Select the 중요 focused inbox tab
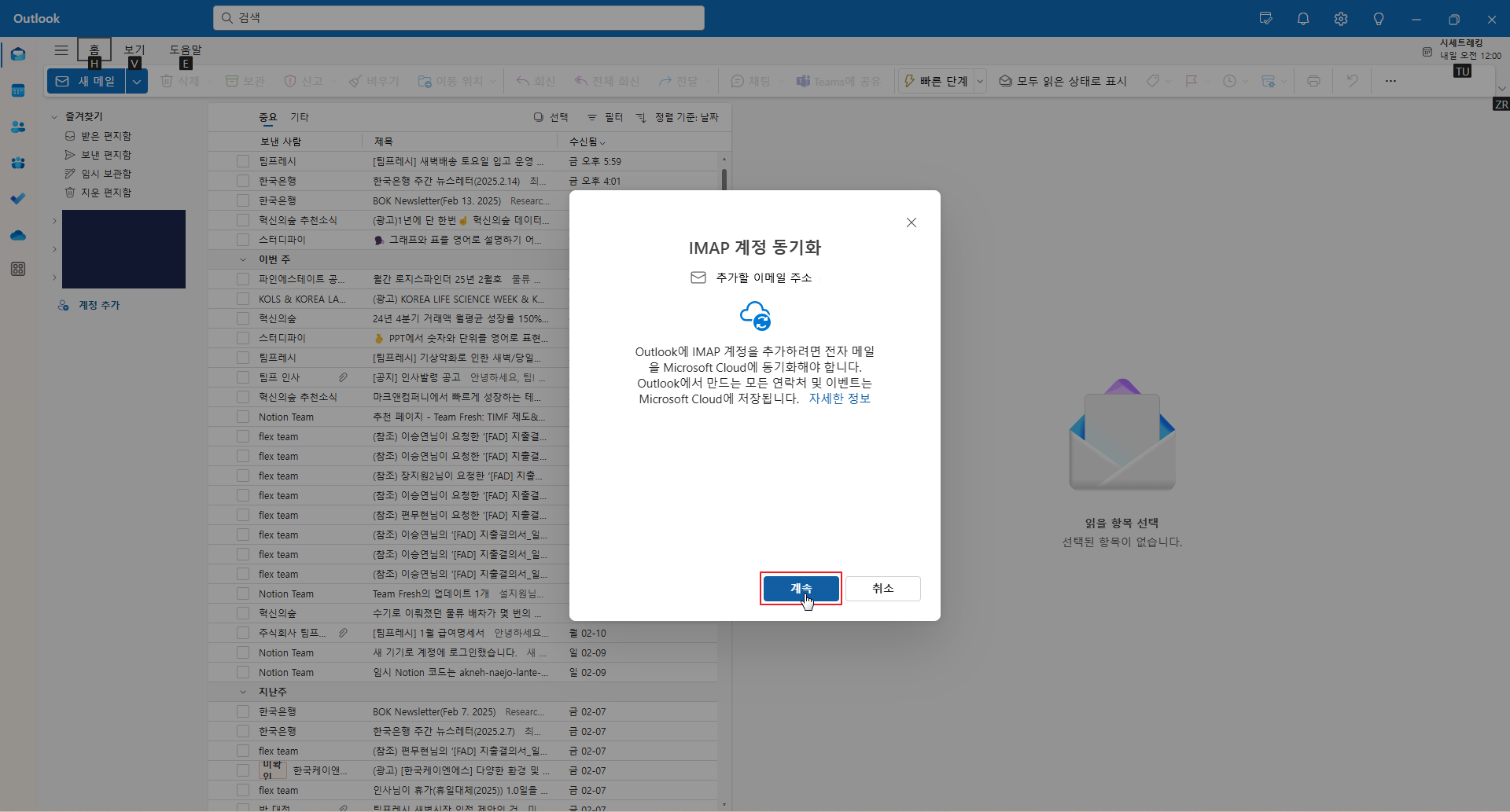 click(x=268, y=117)
